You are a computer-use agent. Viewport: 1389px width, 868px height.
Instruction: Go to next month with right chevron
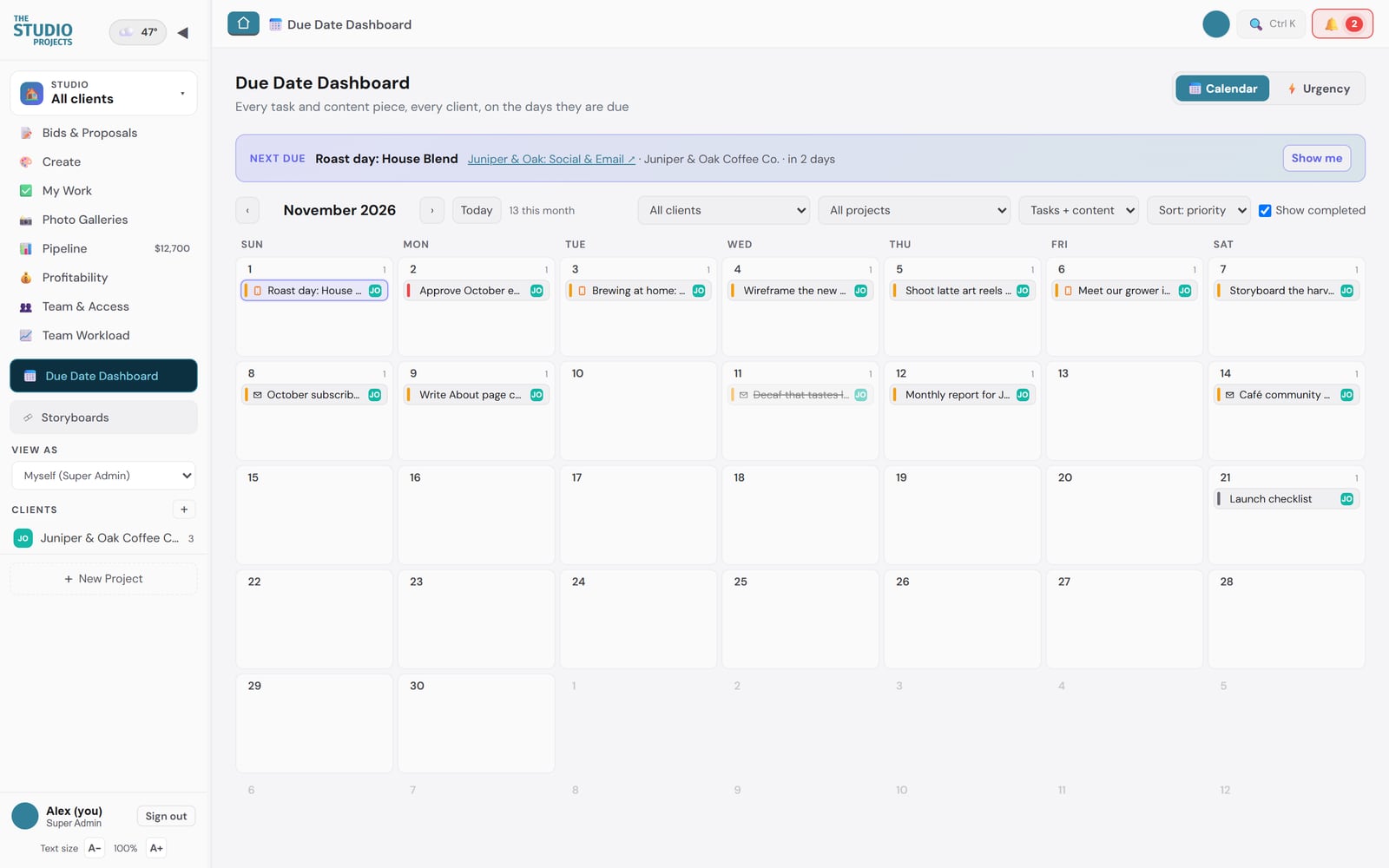click(x=431, y=210)
